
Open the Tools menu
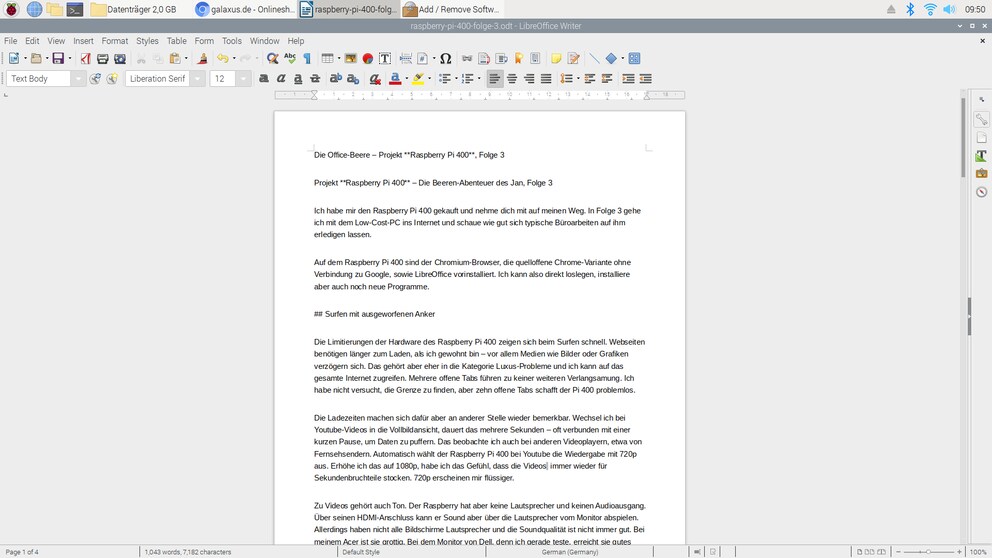232,40
